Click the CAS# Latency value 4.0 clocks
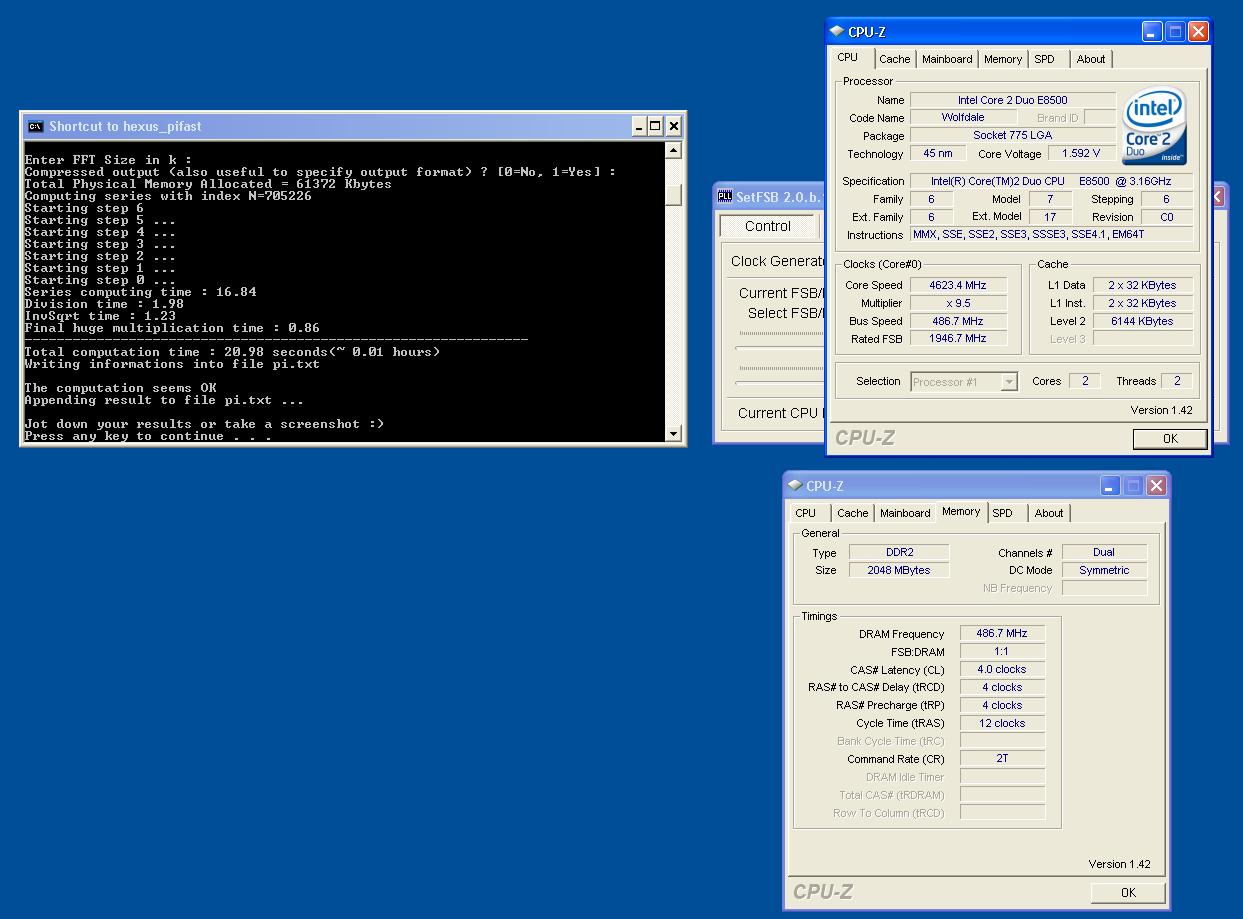This screenshot has width=1243, height=919. coord(1002,669)
